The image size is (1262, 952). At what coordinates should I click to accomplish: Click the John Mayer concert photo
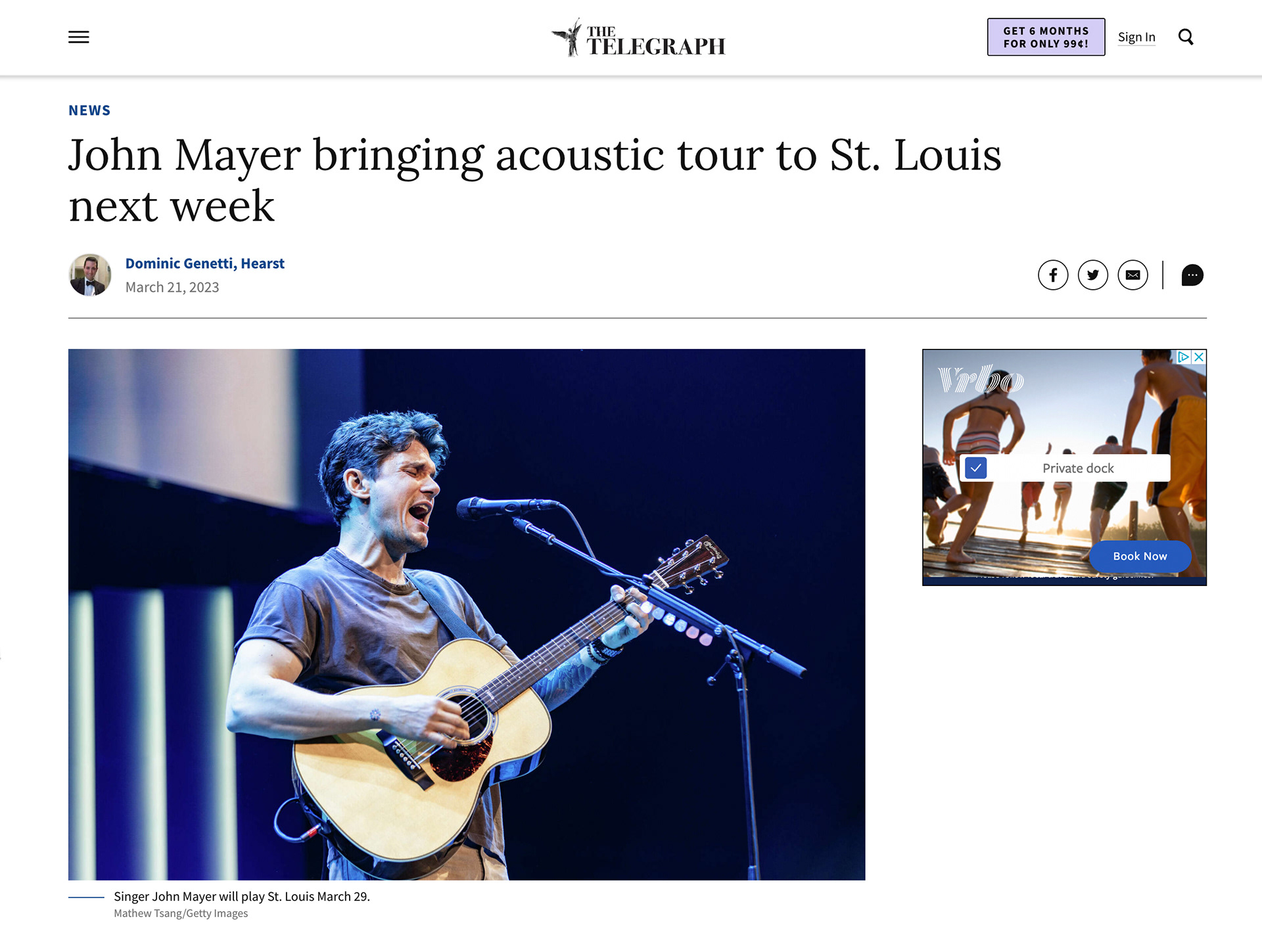(467, 614)
